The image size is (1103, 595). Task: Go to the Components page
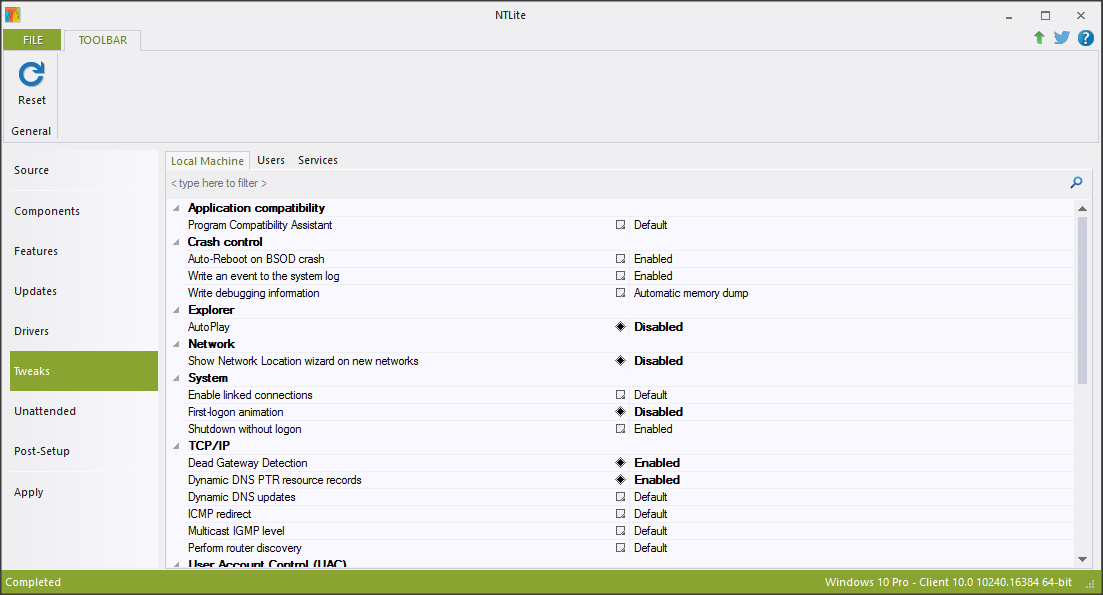point(47,211)
